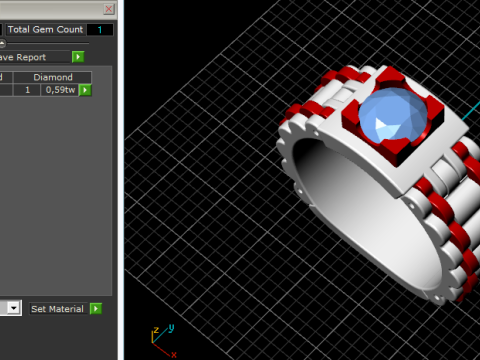Click the Set Material label
Viewport: 480px width, 360px height.
[x=57, y=309]
